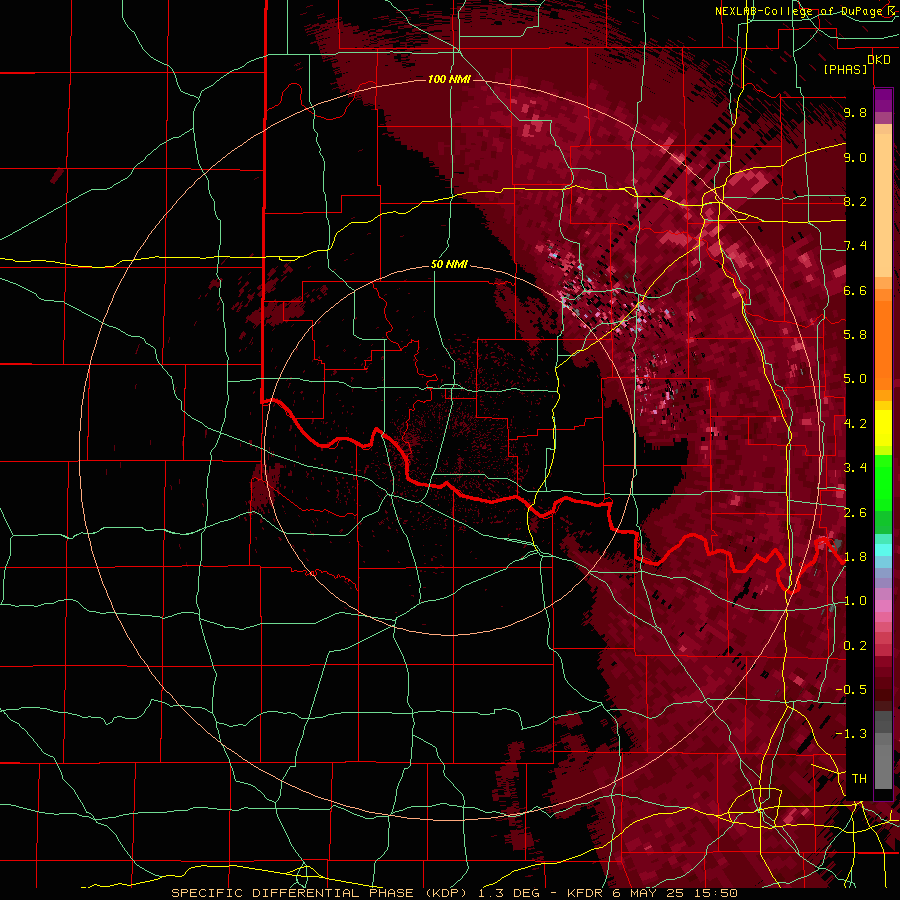
Task: Click the "[PHAS]" label above the color scale
Action: (845, 69)
